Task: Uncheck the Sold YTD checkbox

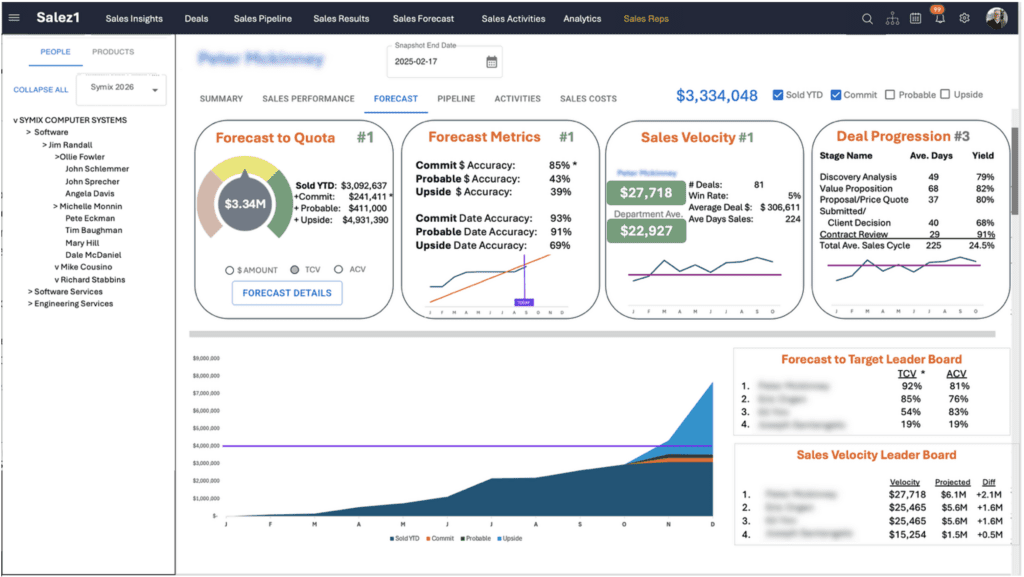Action: click(778, 95)
